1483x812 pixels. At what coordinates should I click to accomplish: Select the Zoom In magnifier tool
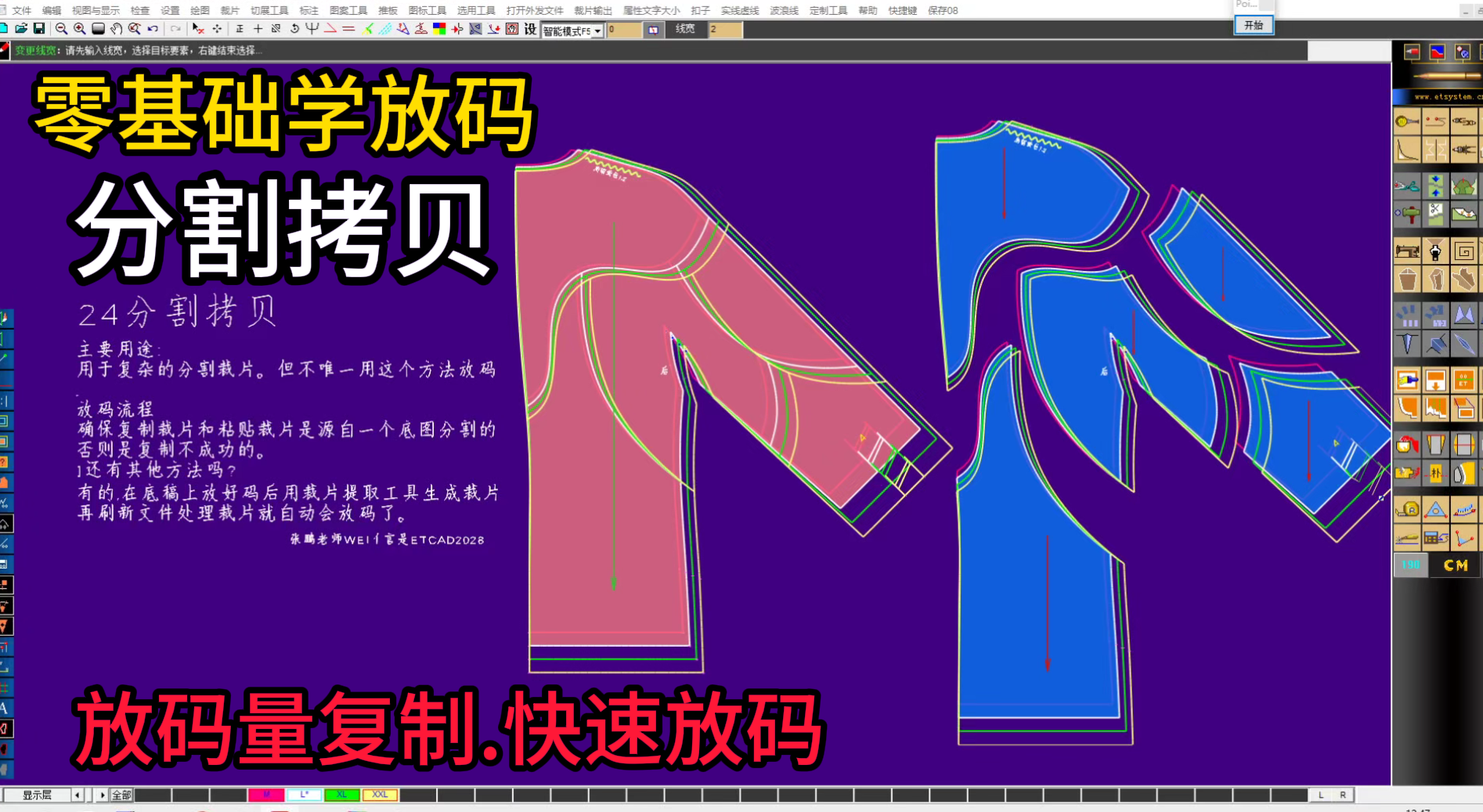[x=78, y=30]
